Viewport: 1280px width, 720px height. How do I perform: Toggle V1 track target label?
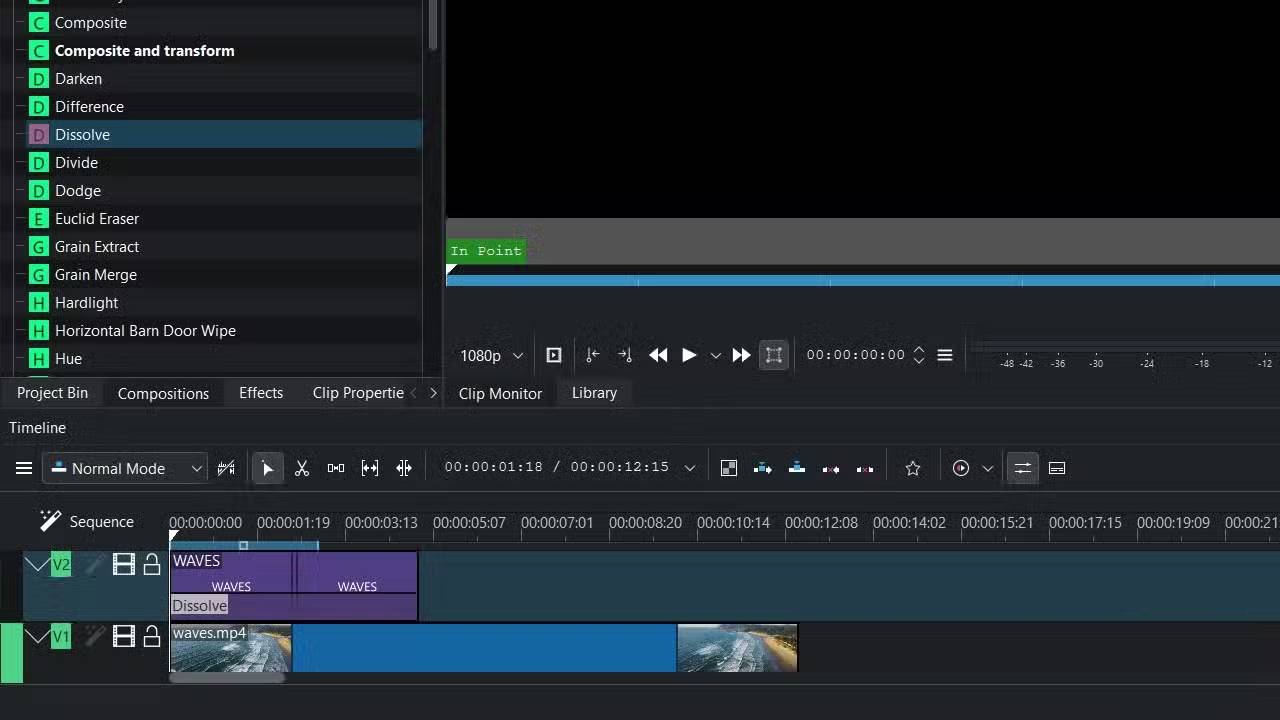[61, 636]
